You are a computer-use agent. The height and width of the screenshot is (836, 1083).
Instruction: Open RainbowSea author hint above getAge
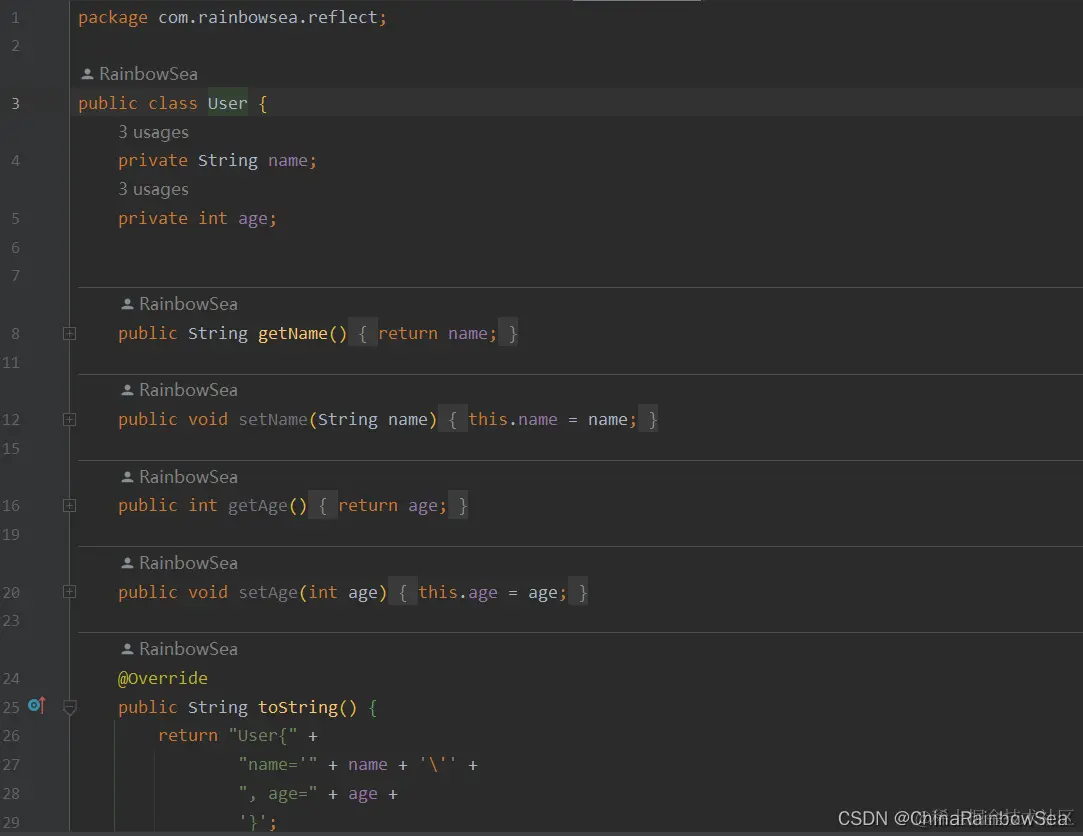coord(180,477)
